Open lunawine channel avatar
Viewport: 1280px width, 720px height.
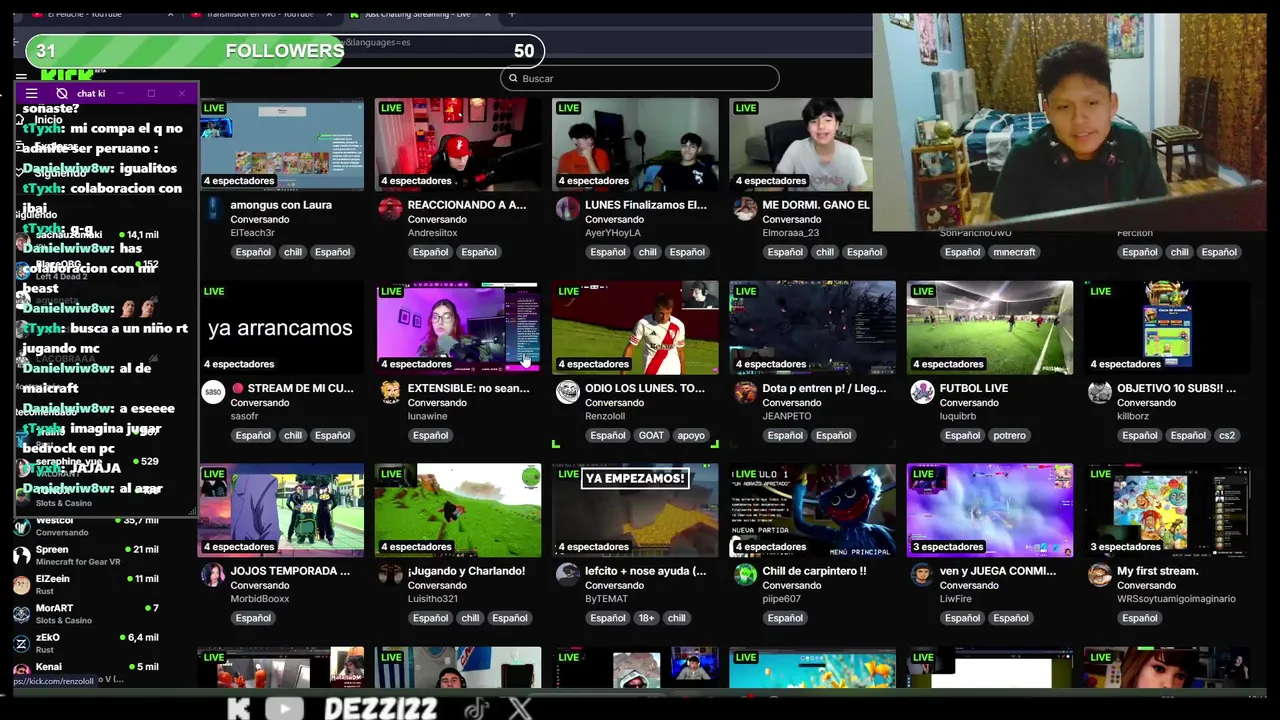click(x=390, y=392)
